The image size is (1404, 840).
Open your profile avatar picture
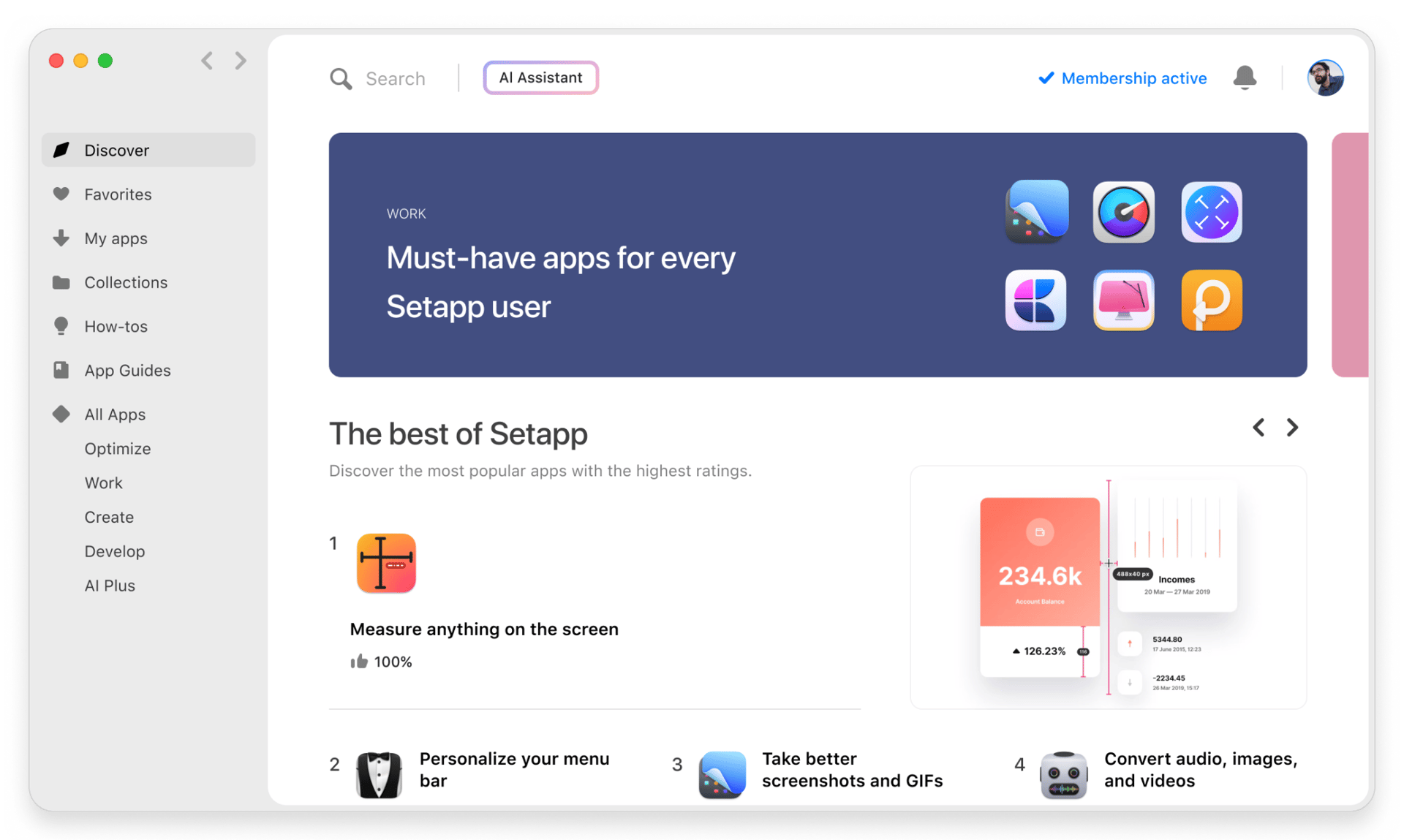click(x=1326, y=77)
